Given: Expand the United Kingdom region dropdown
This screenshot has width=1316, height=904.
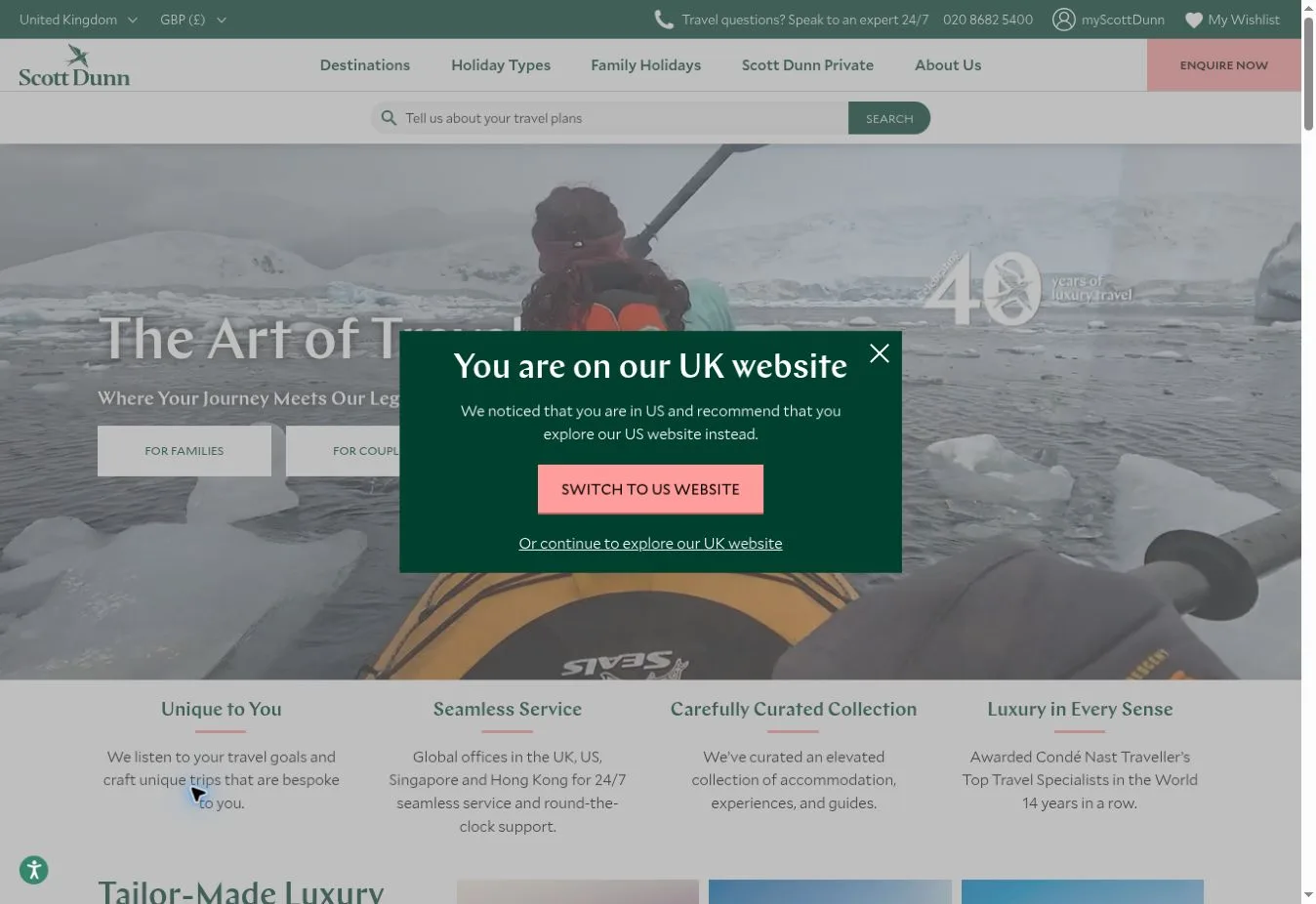Looking at the screenshot, I should tap(78, 20).
